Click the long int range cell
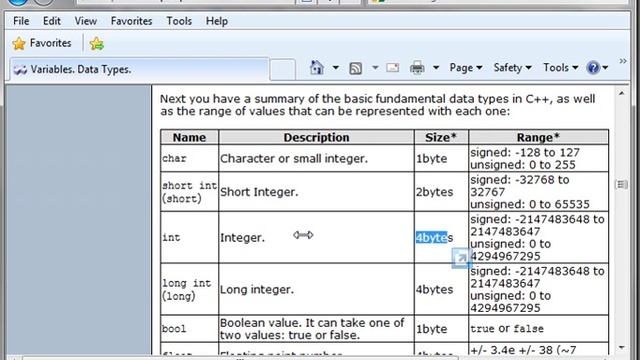The width and height of the screenshot is (640, 360). coord(538,289)
